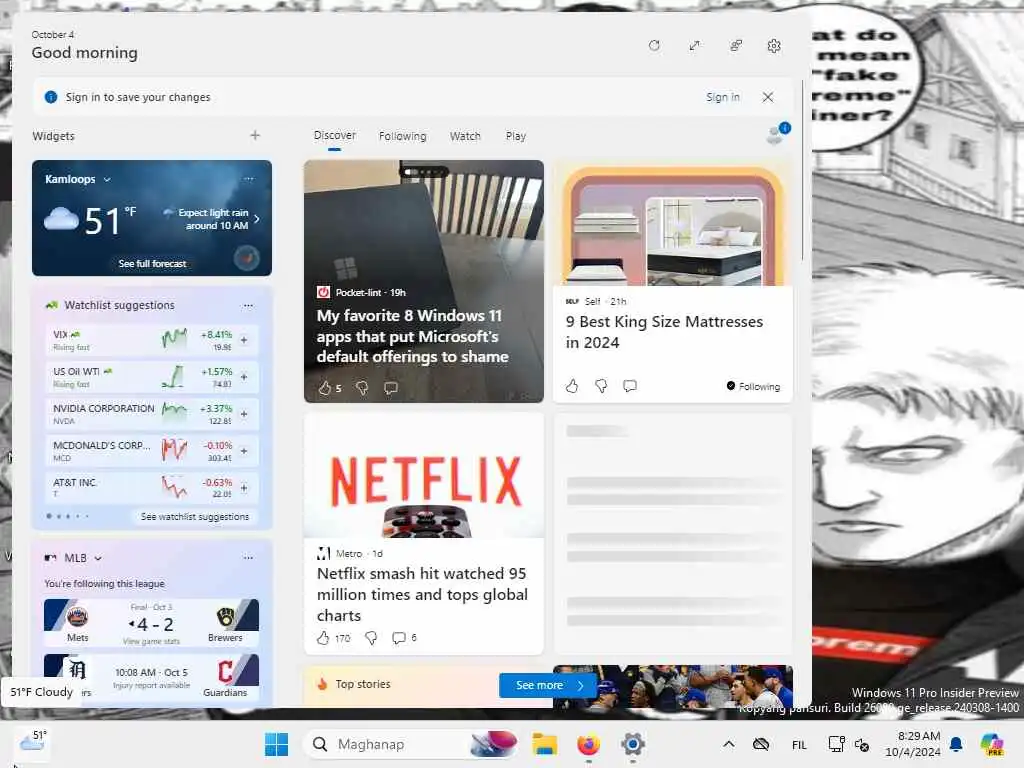This screenshot has width=1024, height=768.
Task: Open File Explorer from taskbar
Action: point(544,744)
